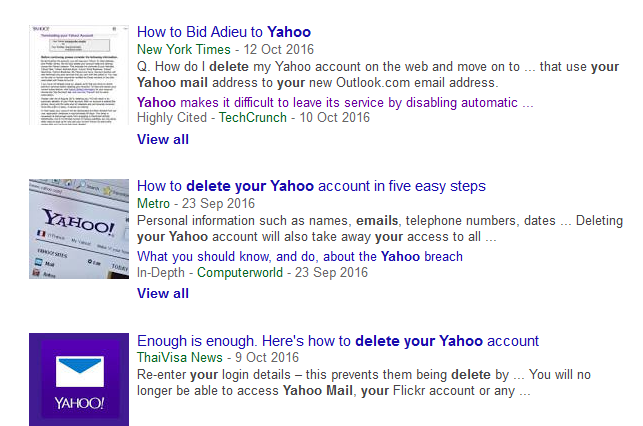
Task: Click the 'Highly Cited' label
Action: pyautogui.click(x=172, y=118)
